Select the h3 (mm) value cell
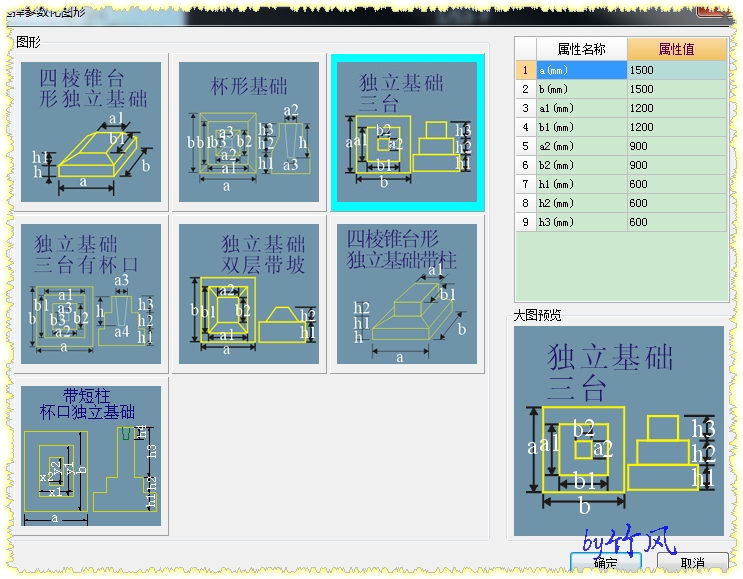The width and height of the screenshot is (743, 579). coord(677,222)
